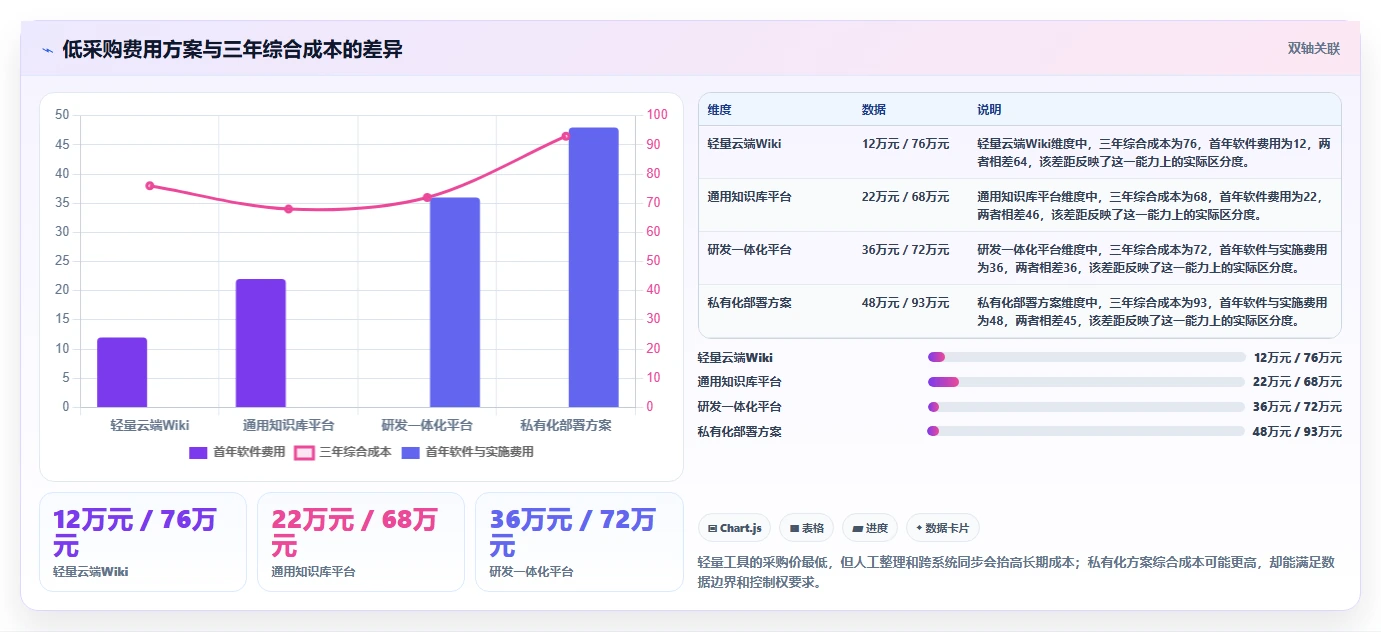Click the 私有化部署方案 progress bar
The height and width of the screenshot is (632, 1381).
[x=1086, y=431]
